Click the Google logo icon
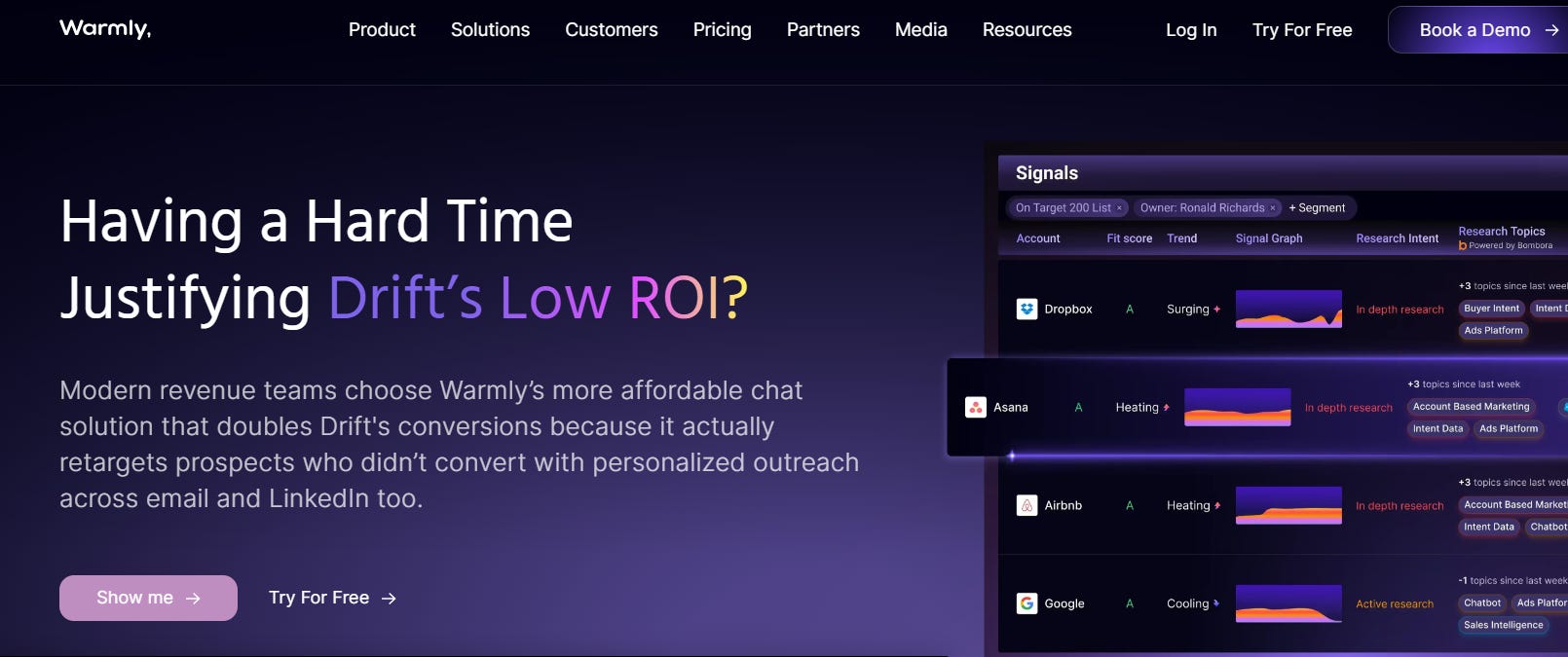Image resolution: width=1568 pixels, height=657 pixels. point(1027,603)
